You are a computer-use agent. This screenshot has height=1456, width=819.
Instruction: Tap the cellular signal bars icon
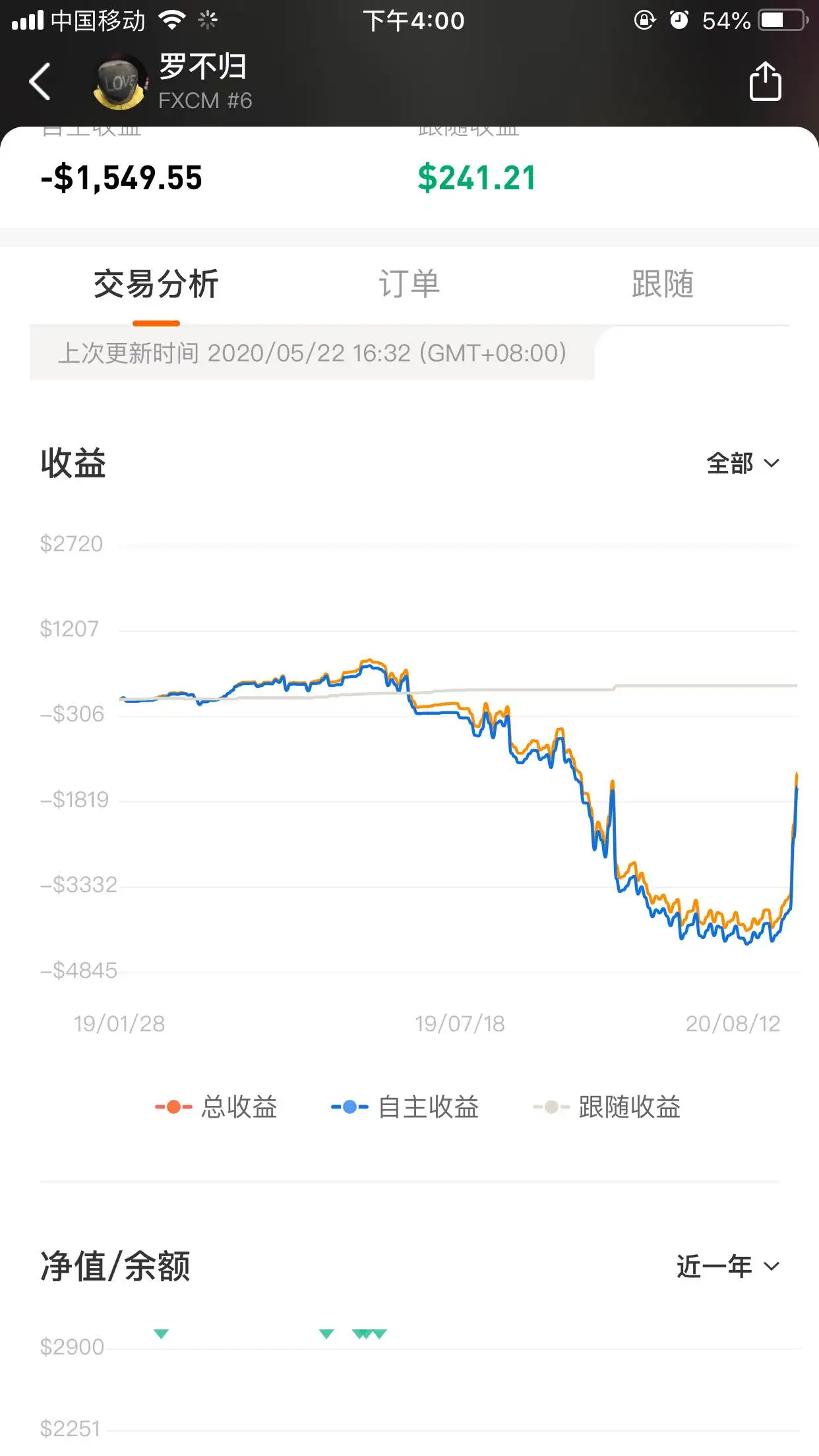click(28, 21)
